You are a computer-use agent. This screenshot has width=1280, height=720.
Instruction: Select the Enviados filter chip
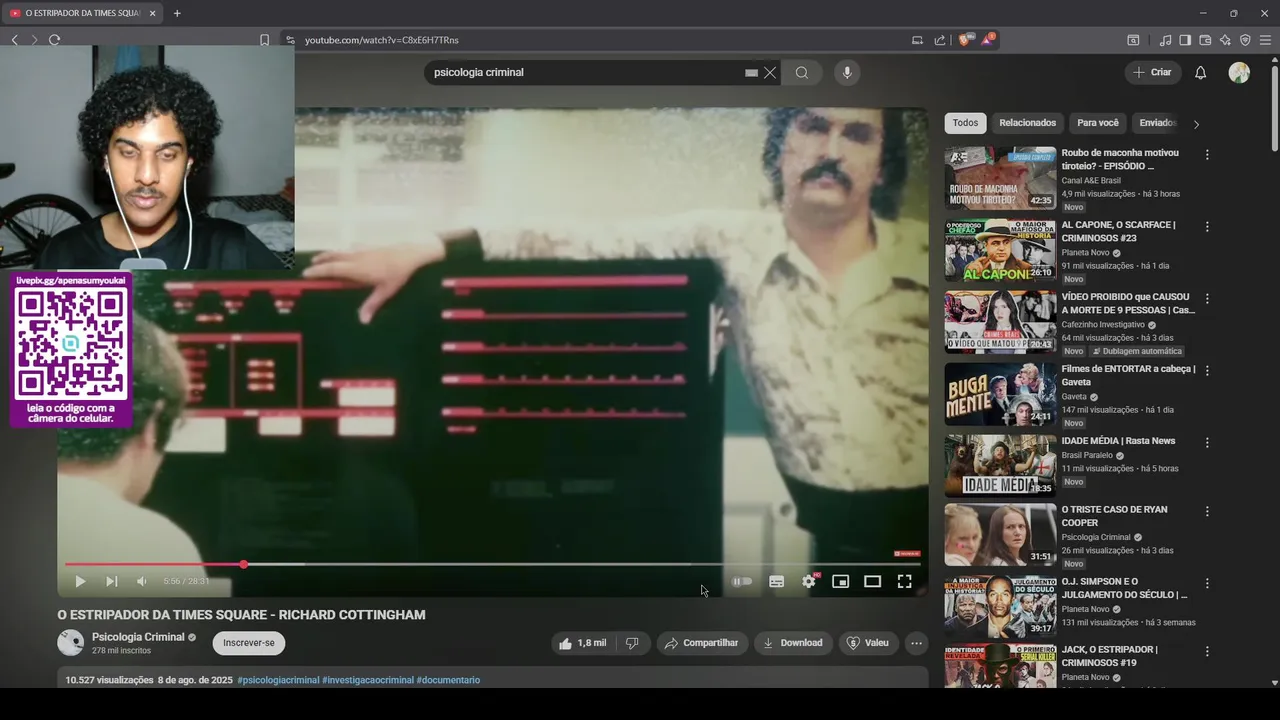(1157, 123)
